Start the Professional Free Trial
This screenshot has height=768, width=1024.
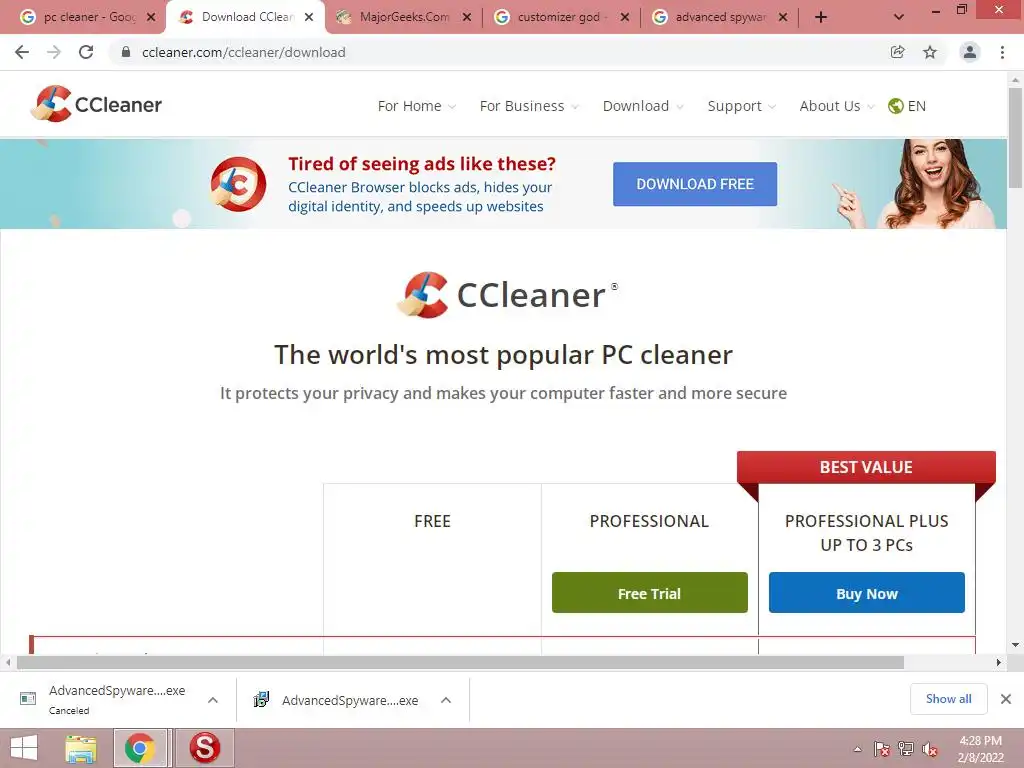[x=649, y=593]
